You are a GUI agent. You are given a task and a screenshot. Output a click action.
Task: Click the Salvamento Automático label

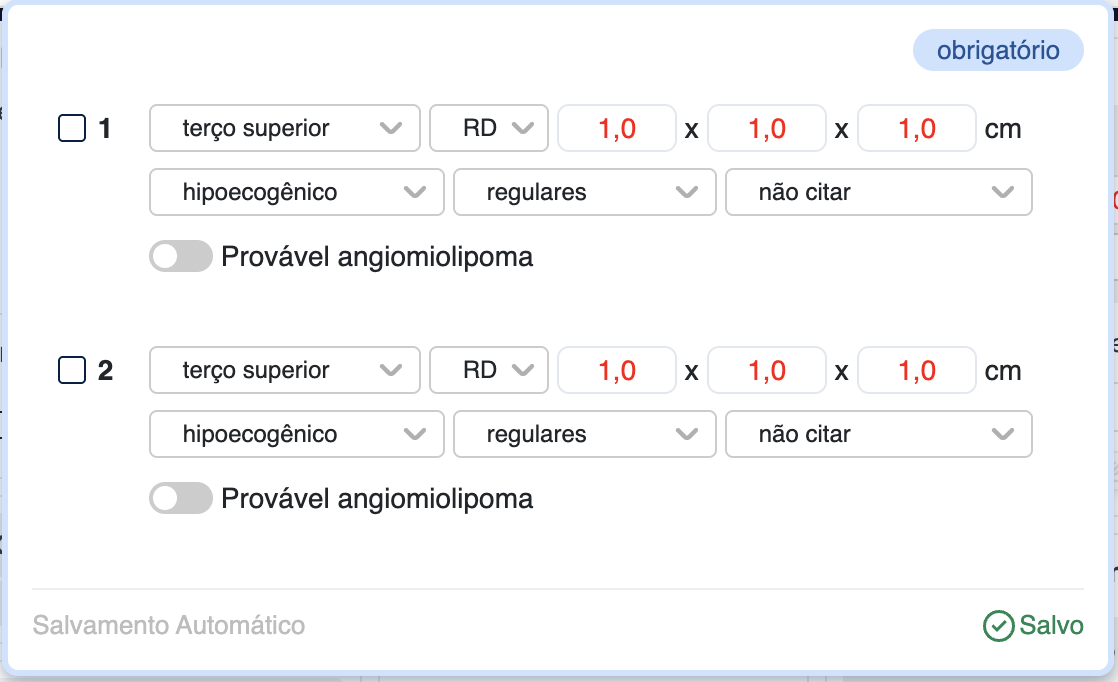click(x=169, y=626)
